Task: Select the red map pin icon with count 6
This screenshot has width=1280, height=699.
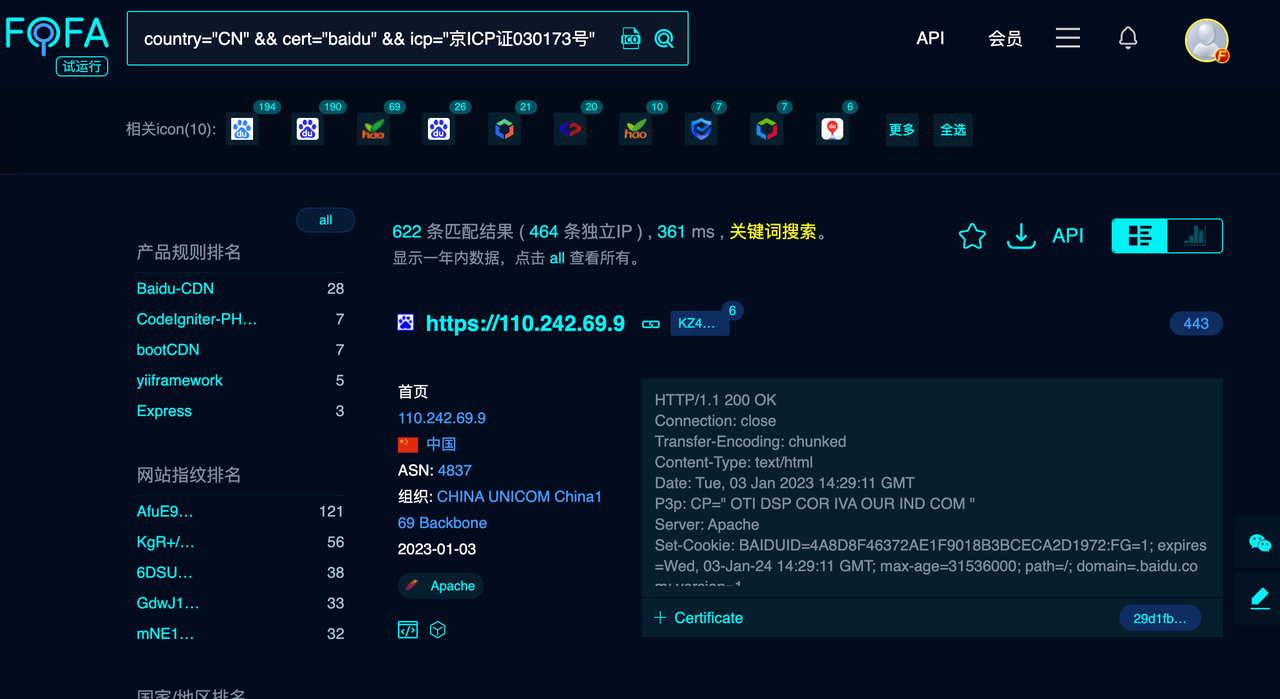Action: pyautogui.click(x=832, y=129)
